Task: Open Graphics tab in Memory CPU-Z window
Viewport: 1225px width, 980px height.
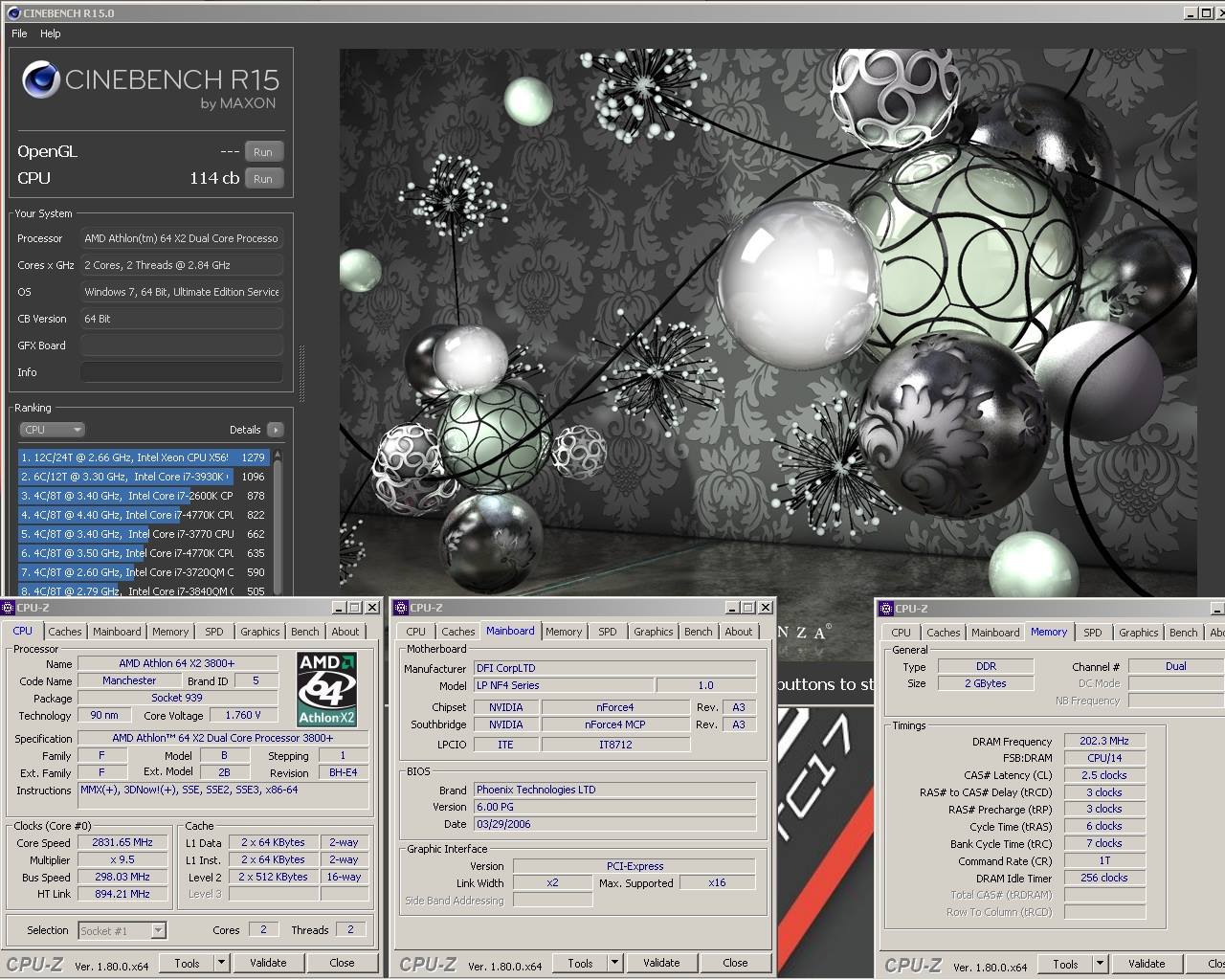Action: pos(1139,633)
